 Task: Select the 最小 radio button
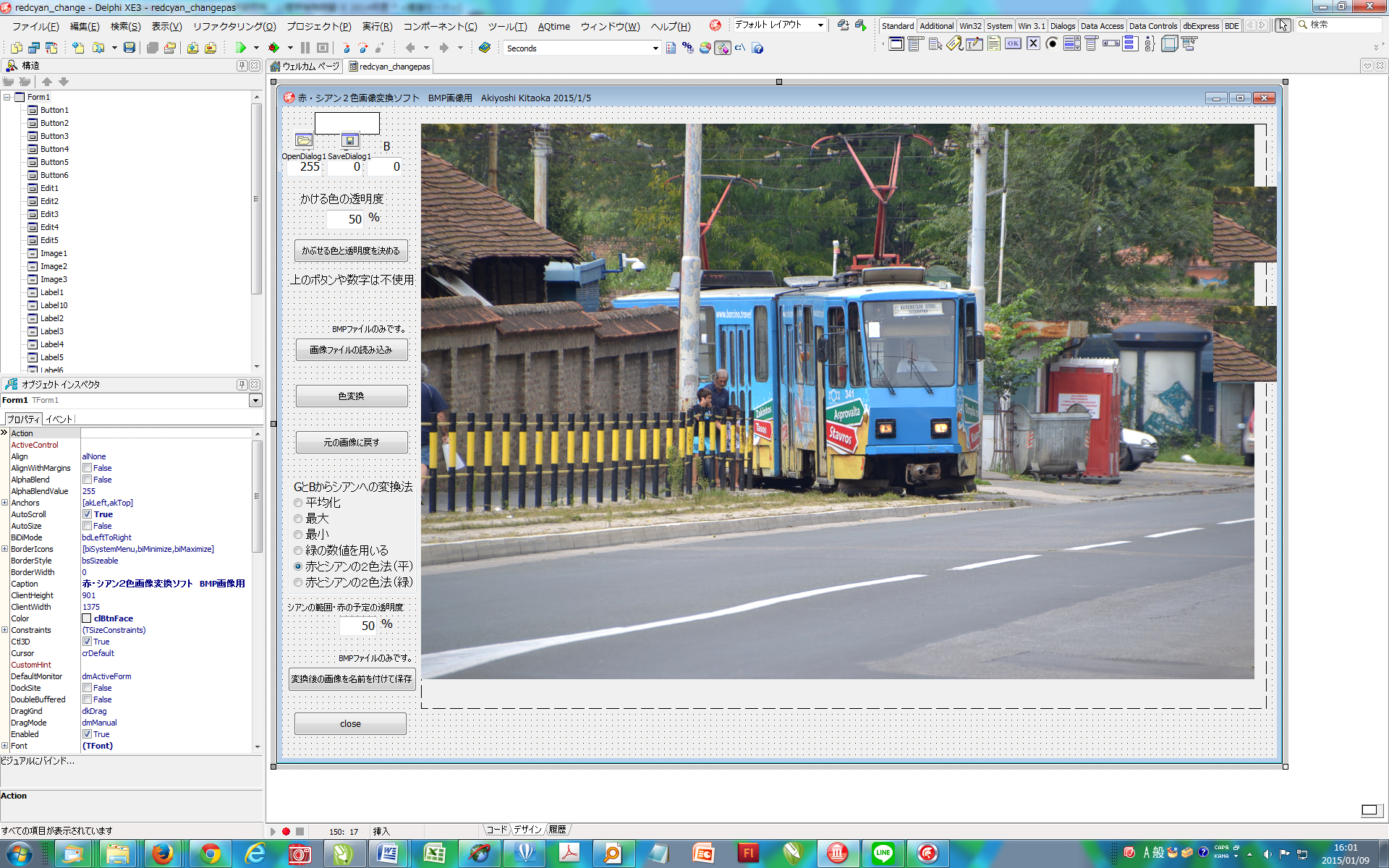[297, 535]
